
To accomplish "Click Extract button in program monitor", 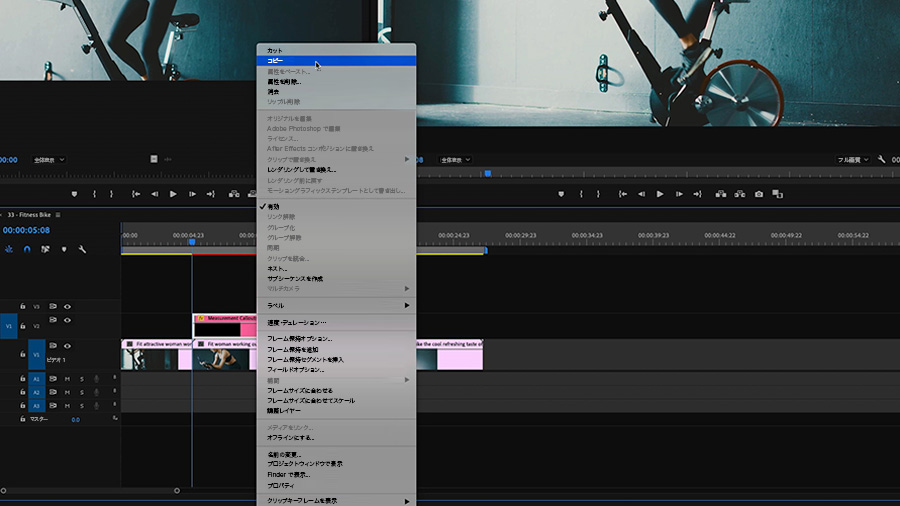I will click(x=740, y=194).
